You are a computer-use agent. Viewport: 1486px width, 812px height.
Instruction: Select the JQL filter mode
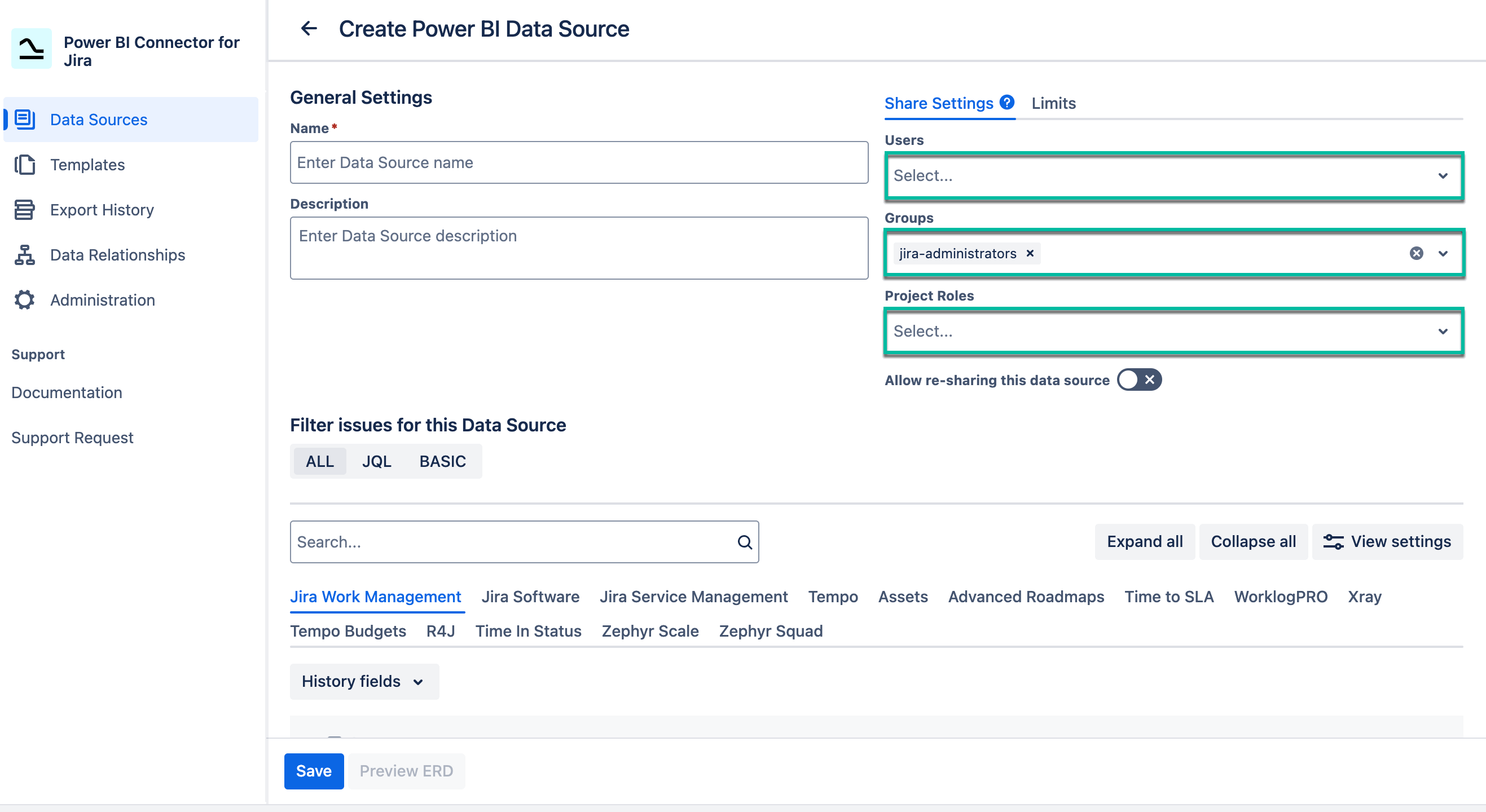(x=376, y=461)
